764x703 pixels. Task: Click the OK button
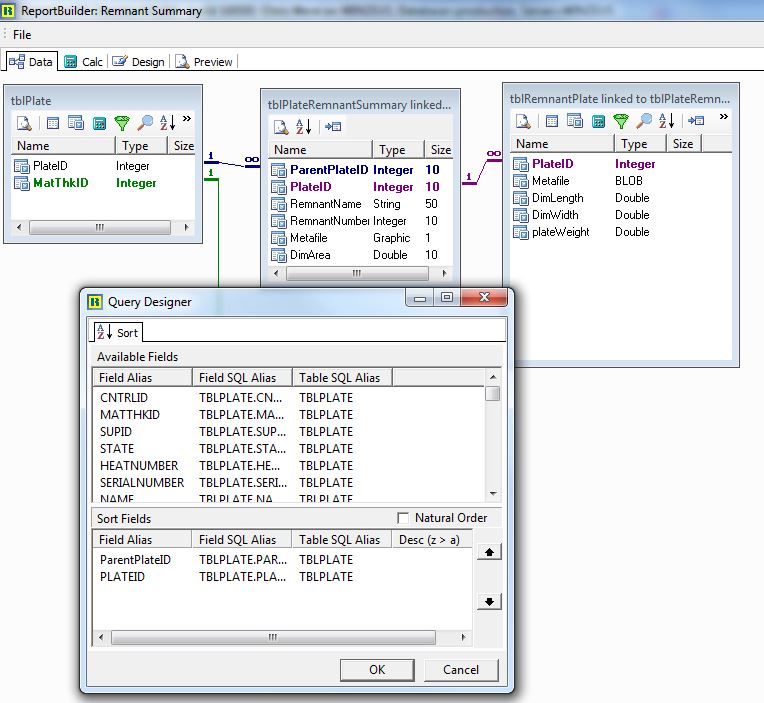377,670
